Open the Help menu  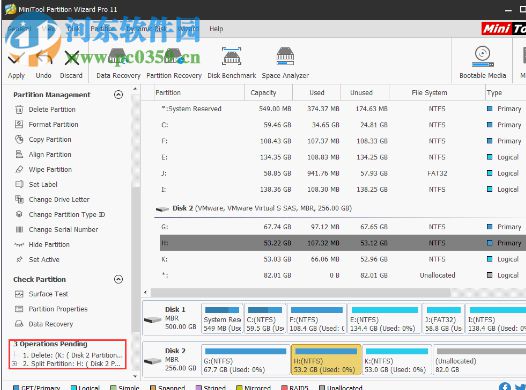[216, 29]
